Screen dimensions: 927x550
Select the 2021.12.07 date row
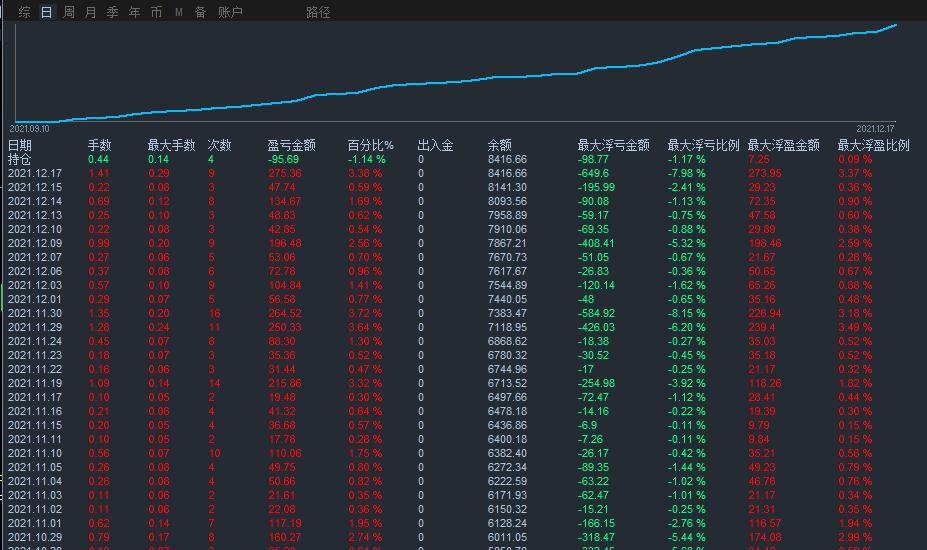tap(35, 257)
